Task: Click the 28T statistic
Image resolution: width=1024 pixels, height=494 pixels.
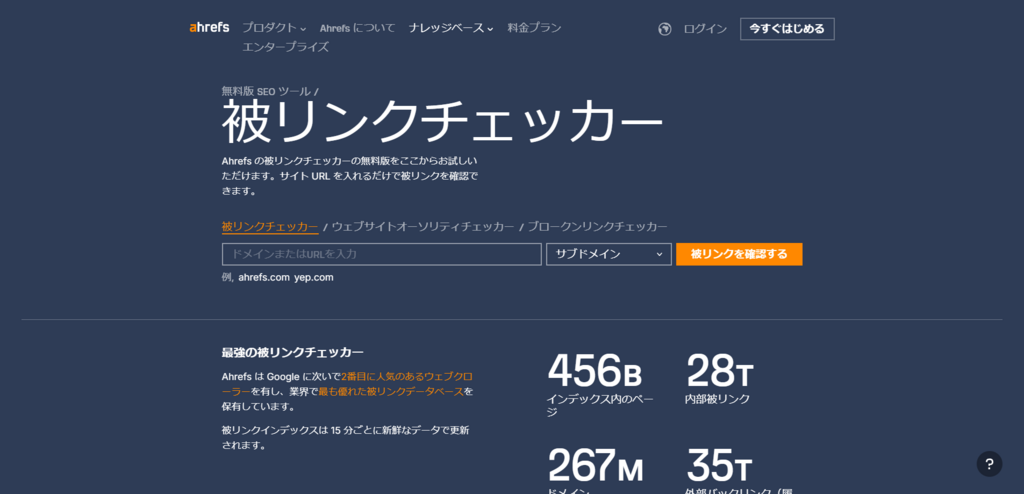Action: point(720,370)
